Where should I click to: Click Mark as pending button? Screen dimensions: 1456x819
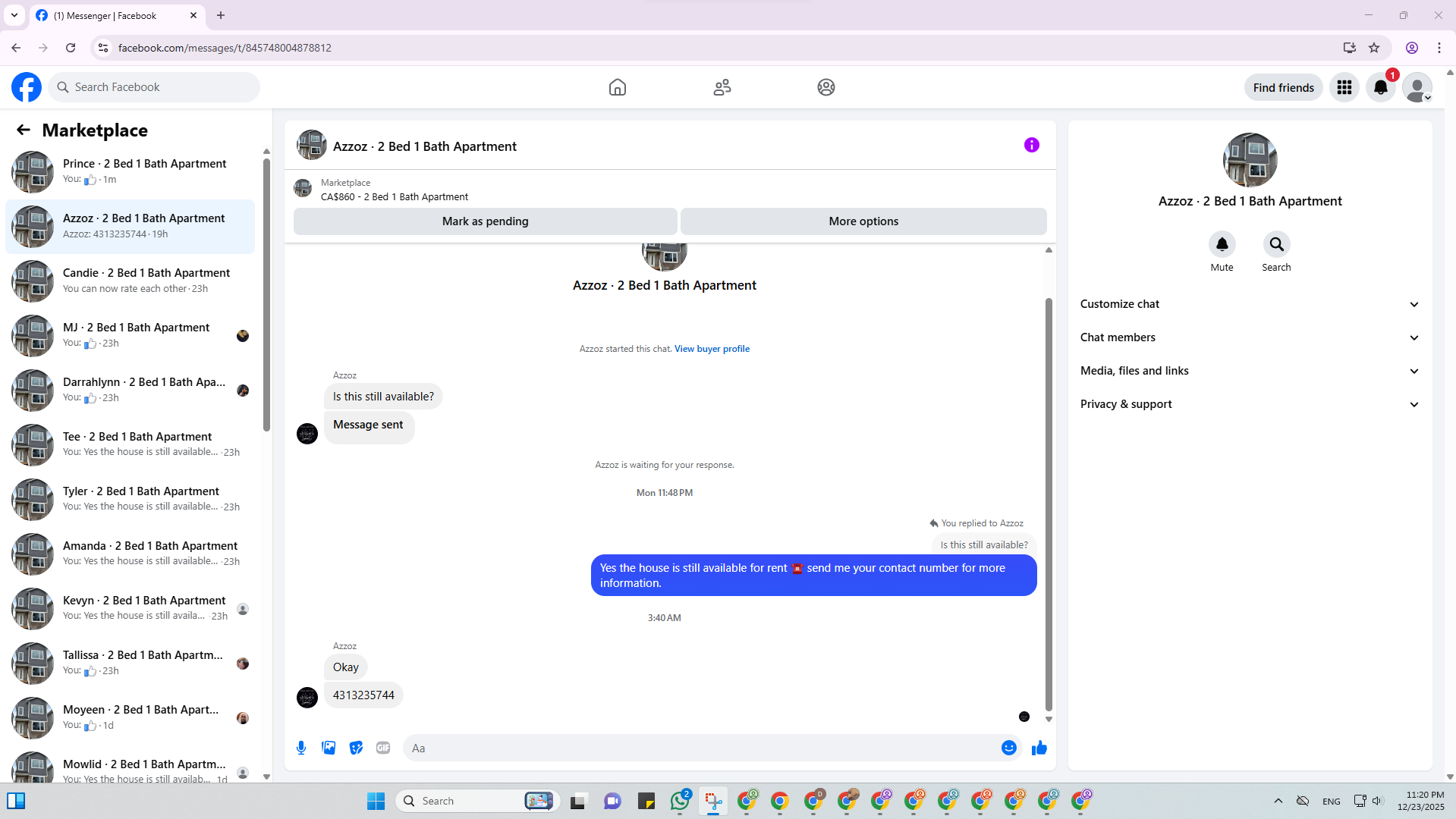coord(486,221)
